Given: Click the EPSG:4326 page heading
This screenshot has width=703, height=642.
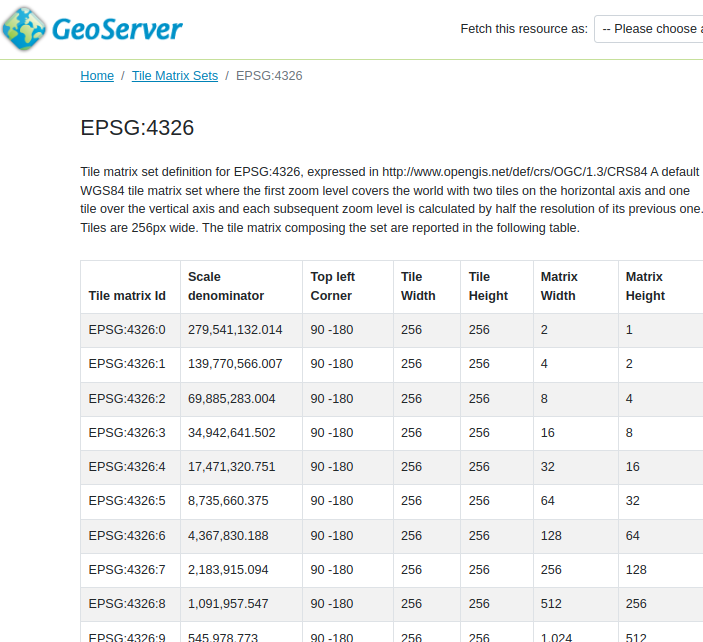Looking at the screenshot, I should click(x=137, y=128).
